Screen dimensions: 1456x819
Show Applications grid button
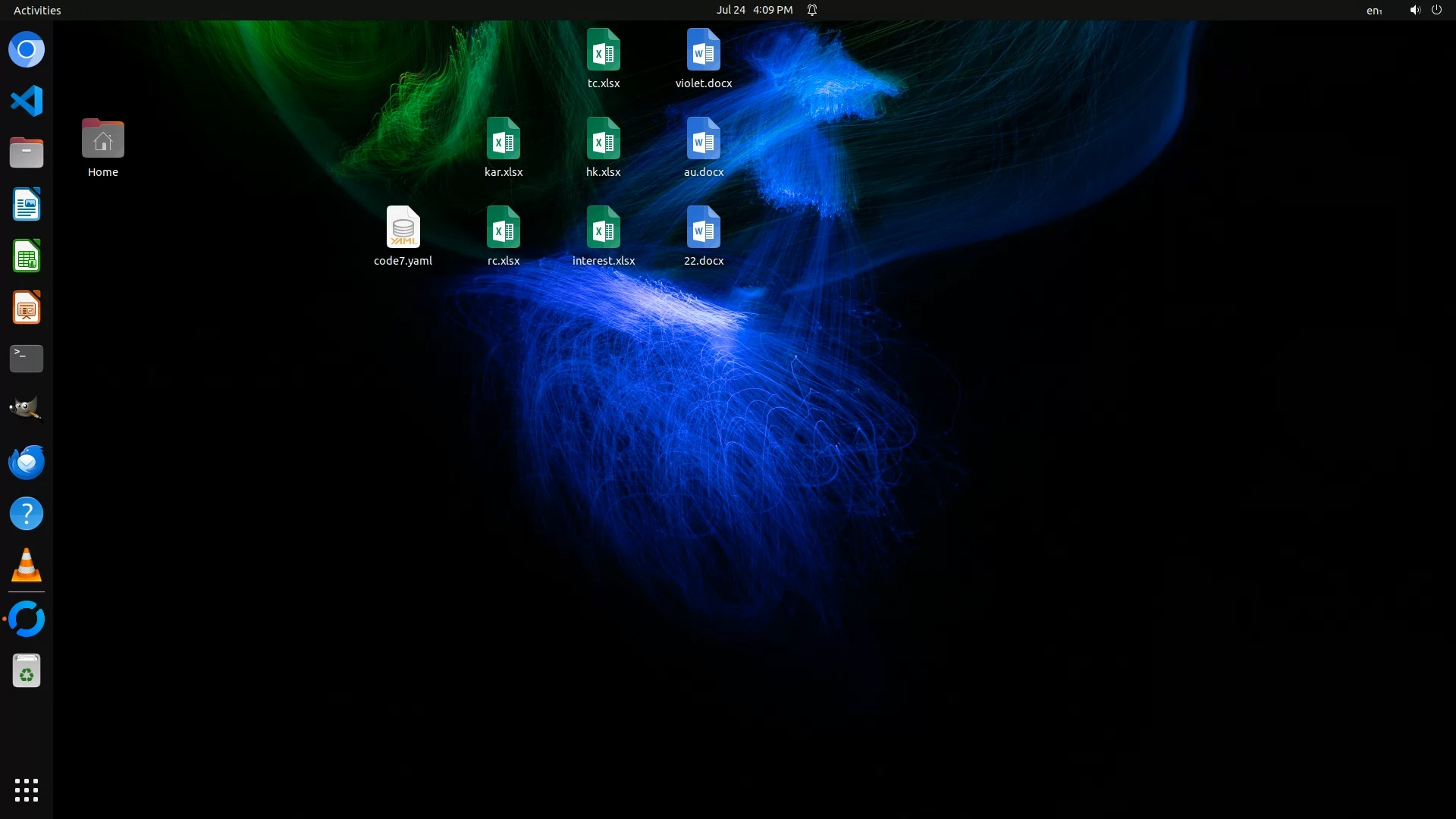click(27, 789)
